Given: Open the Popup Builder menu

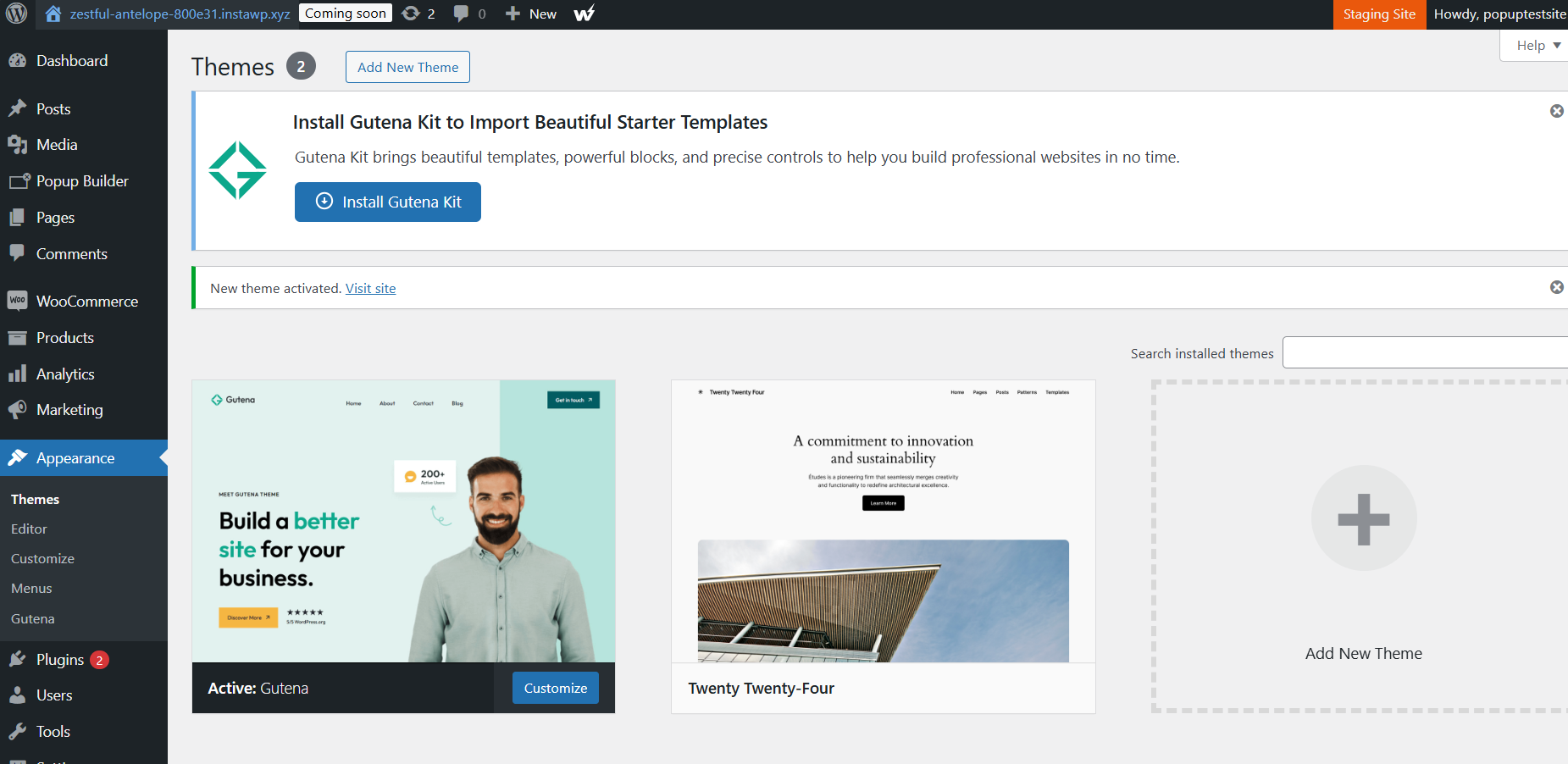Looking at the screenshot, I should [x=84, y=181].
